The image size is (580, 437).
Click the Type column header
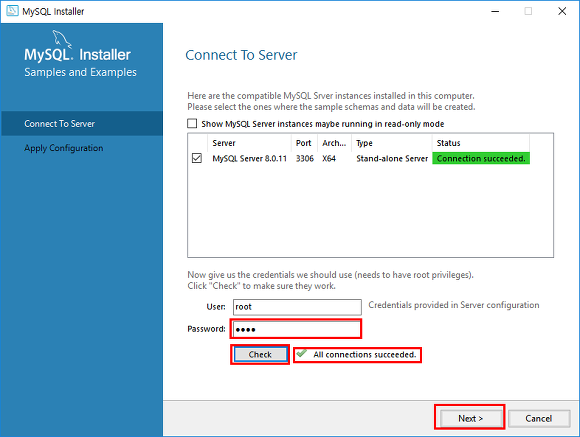(392, 143)
